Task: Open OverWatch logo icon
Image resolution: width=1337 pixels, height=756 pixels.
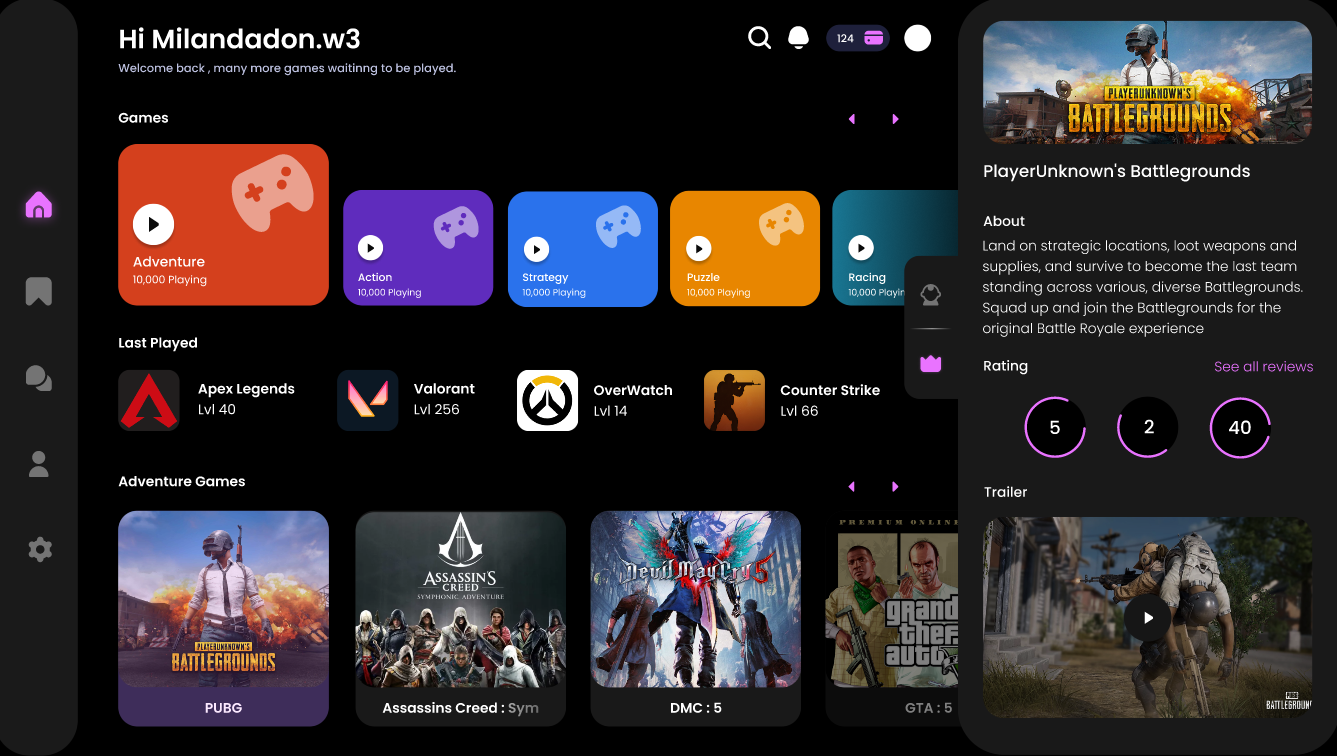Action: [x=547, y=400]
